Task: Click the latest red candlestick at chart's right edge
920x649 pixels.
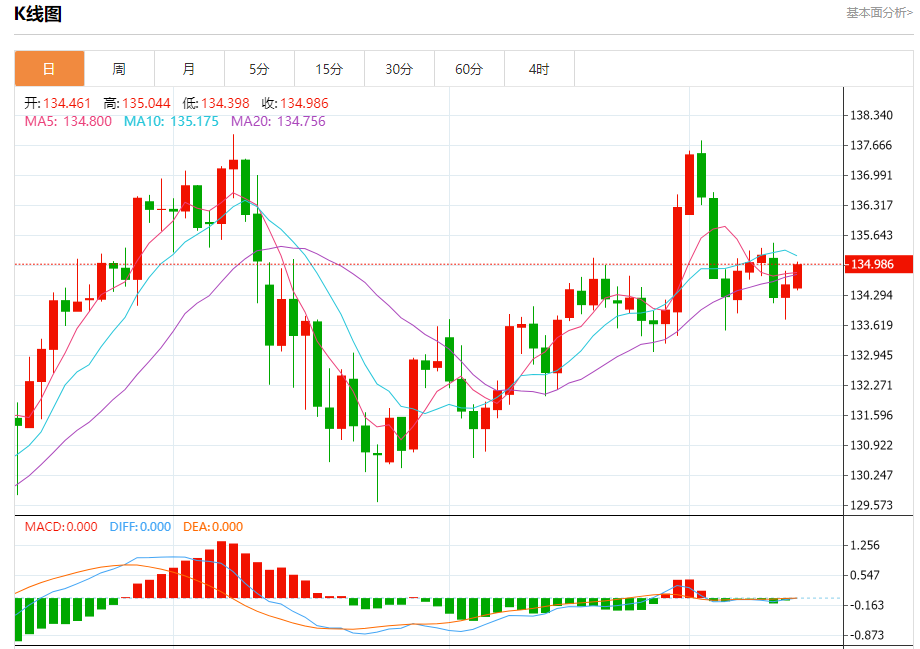Action: coord(797,276)
